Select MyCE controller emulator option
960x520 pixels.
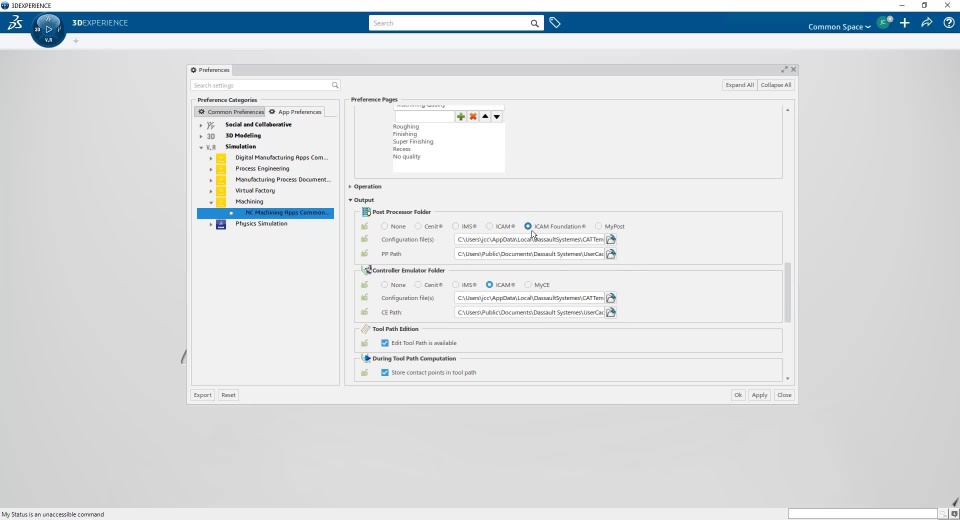[x=528, y=285]
